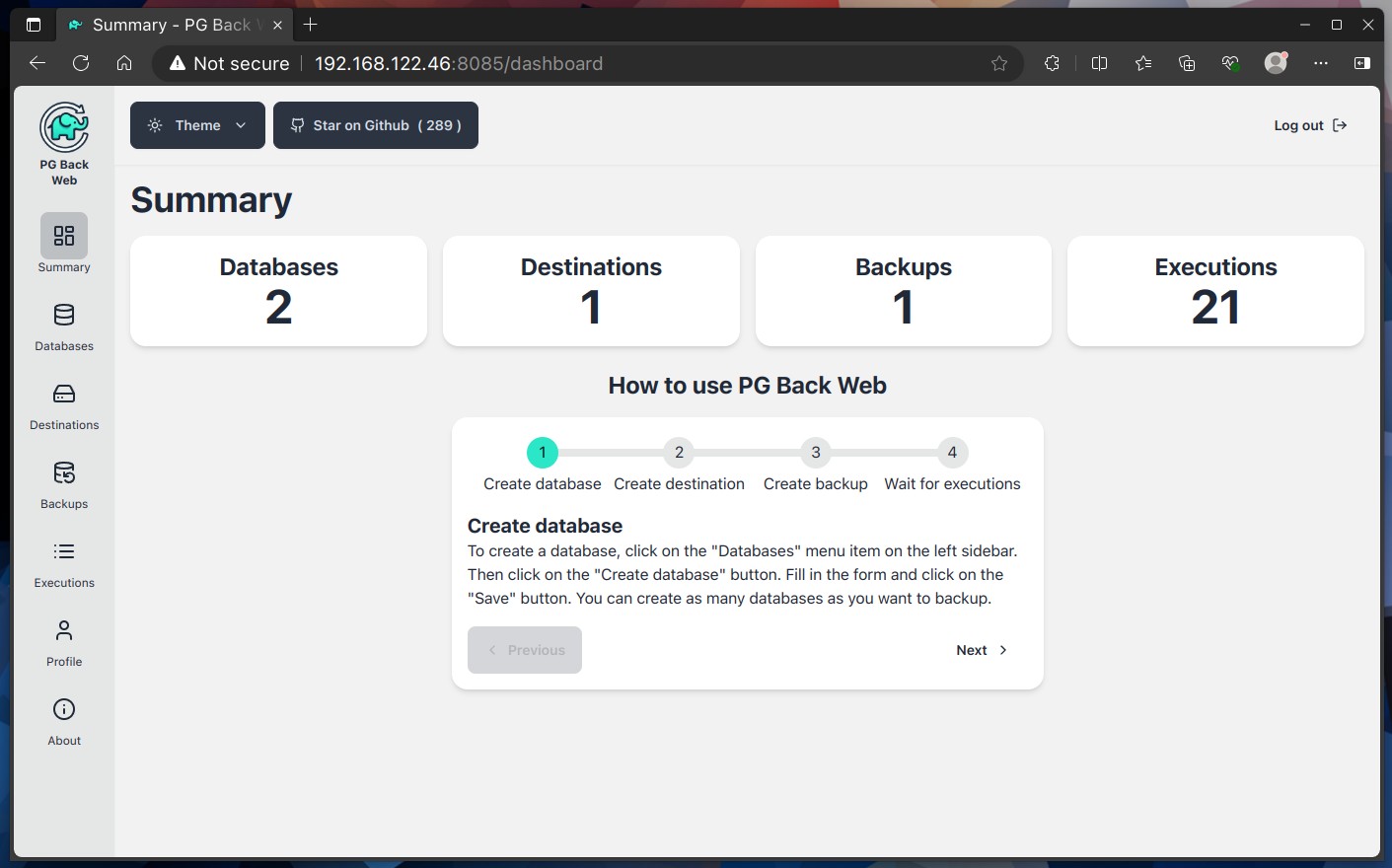Click the Create backup step label
The height and width of the screenshot is (868, 1392).
tap(816, 484)
